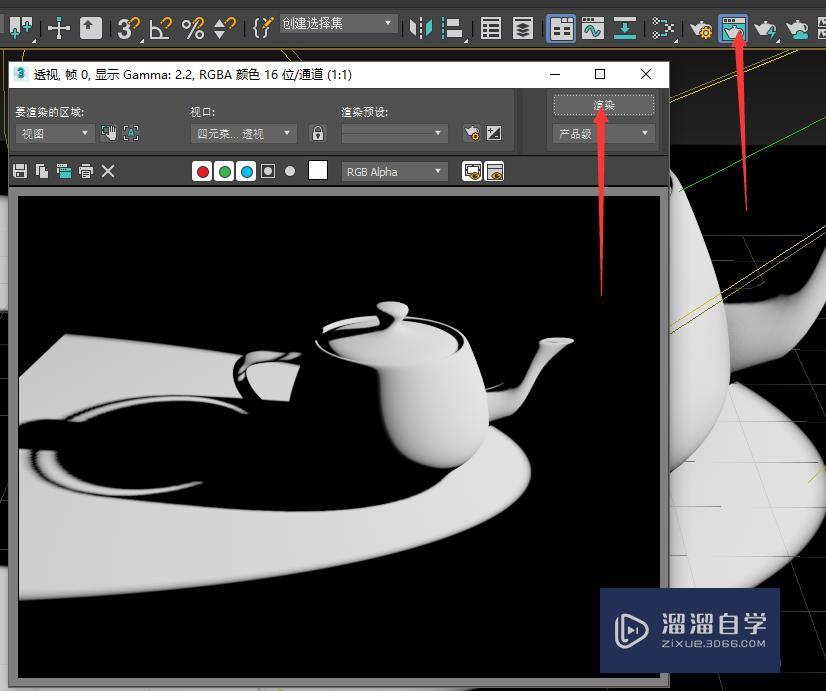Toggle the 3D Snaps button
The image size is (826, 691).
(128, 27)
